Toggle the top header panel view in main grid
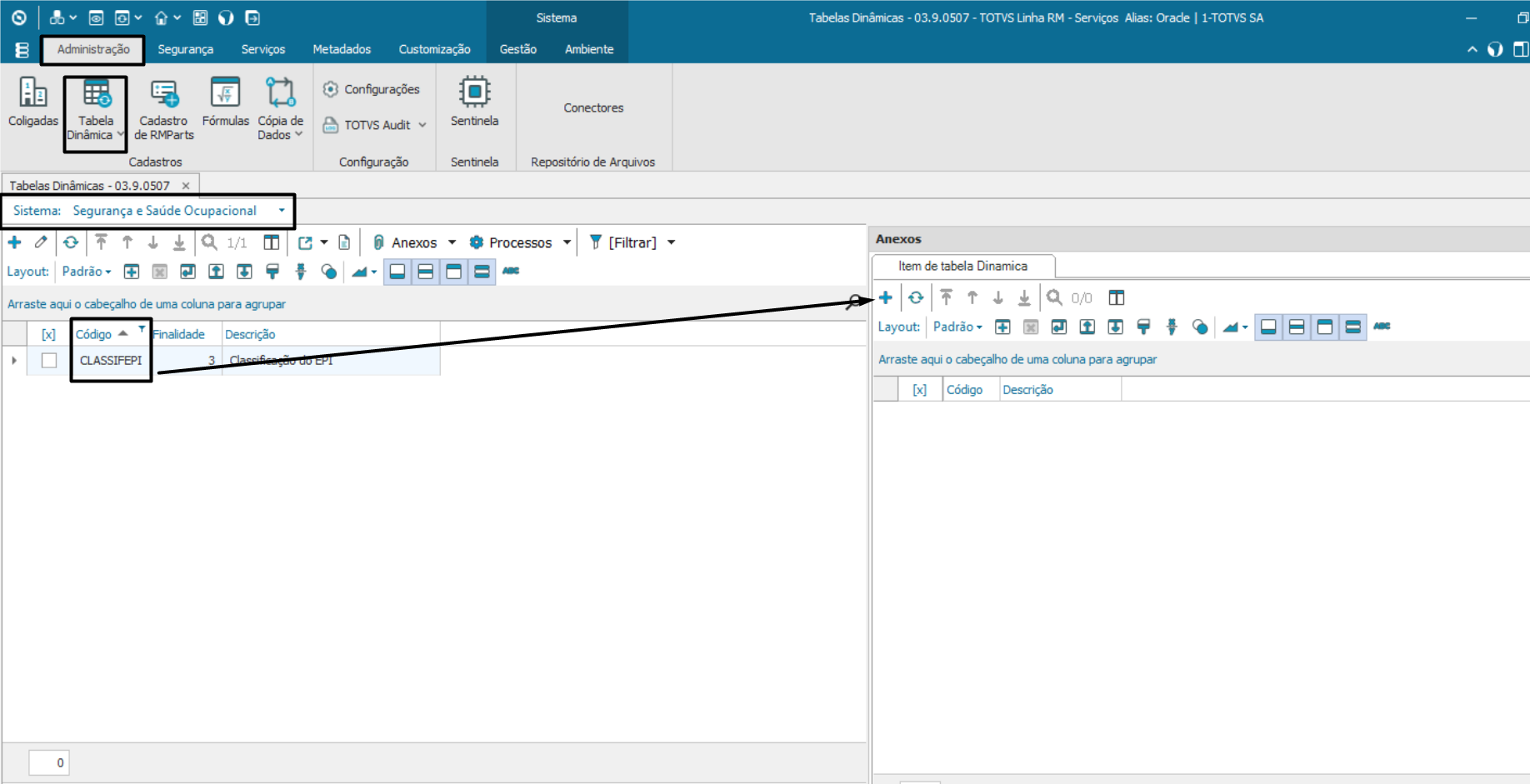Viewport: 1530px width, 784px height. [x=454, y=272]
